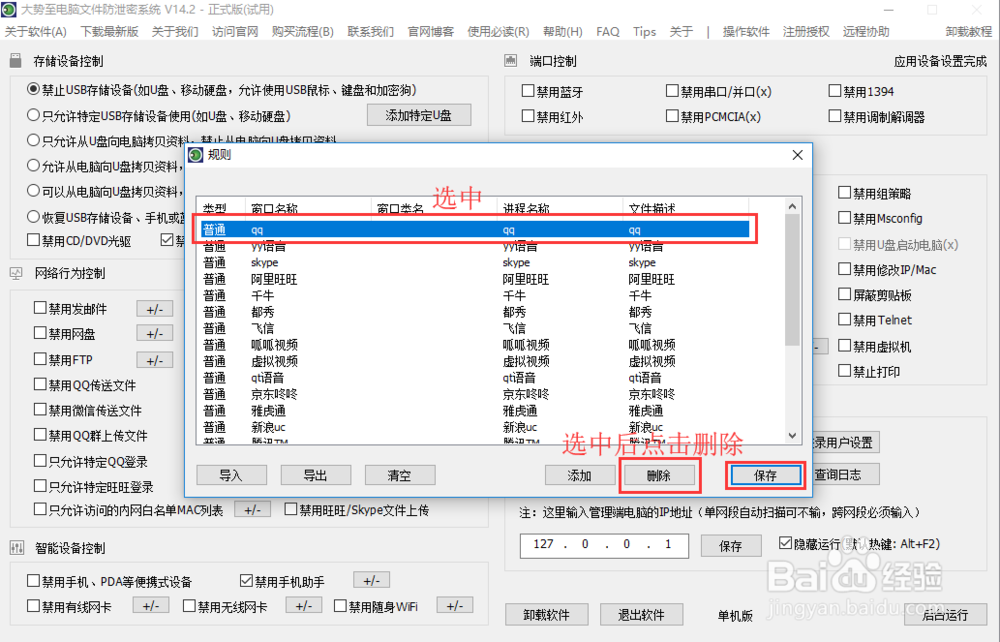Open the 帮助(H) menu
1000x642 pixels.
coord(563,31)
